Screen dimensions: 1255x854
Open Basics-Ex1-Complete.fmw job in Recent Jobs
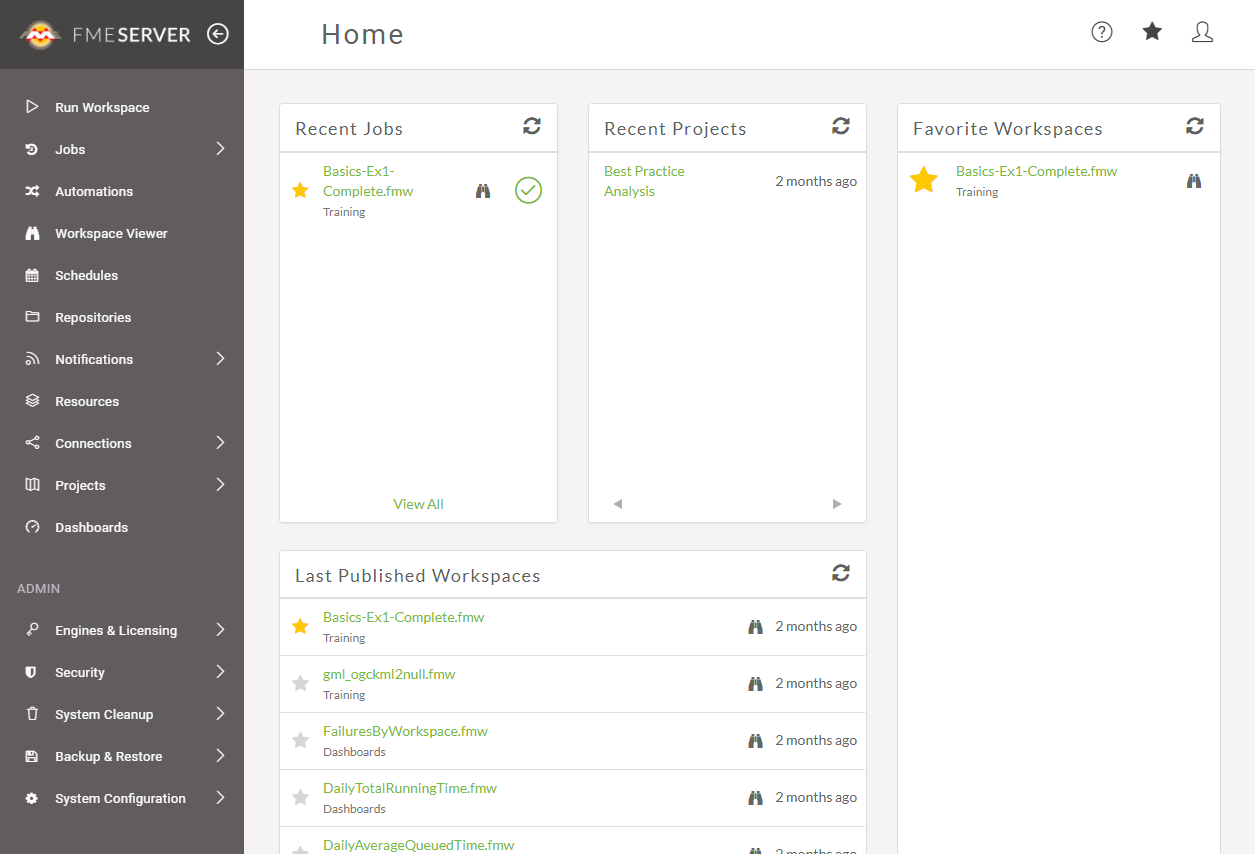(368, 181)
